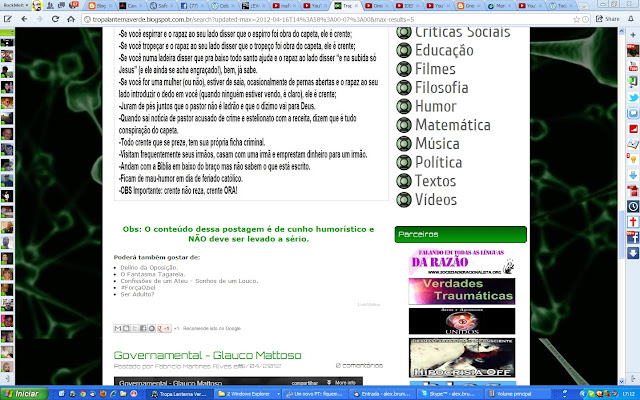Open related post '#ForçaOziel'
Screen dimensions: 640x400
[x=138, y=287]
